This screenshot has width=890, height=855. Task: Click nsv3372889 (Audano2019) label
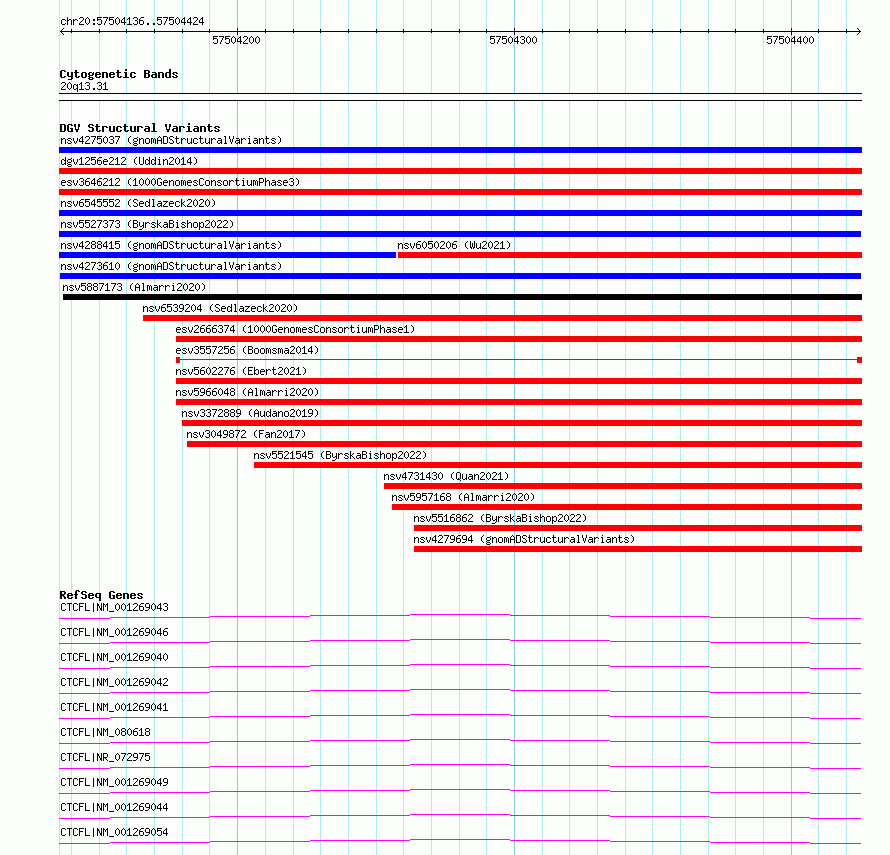[x=250, y=413]
